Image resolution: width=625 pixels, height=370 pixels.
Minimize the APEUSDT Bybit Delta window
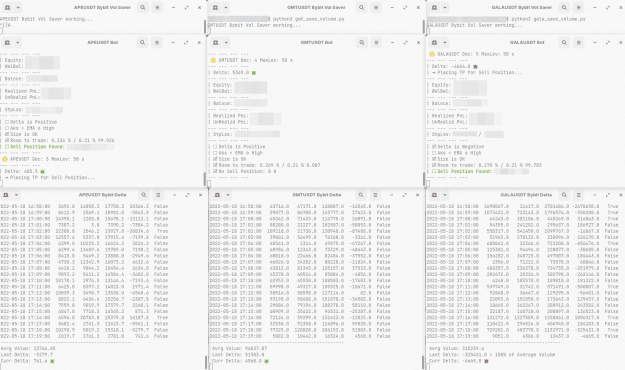(x=175, y=195)
